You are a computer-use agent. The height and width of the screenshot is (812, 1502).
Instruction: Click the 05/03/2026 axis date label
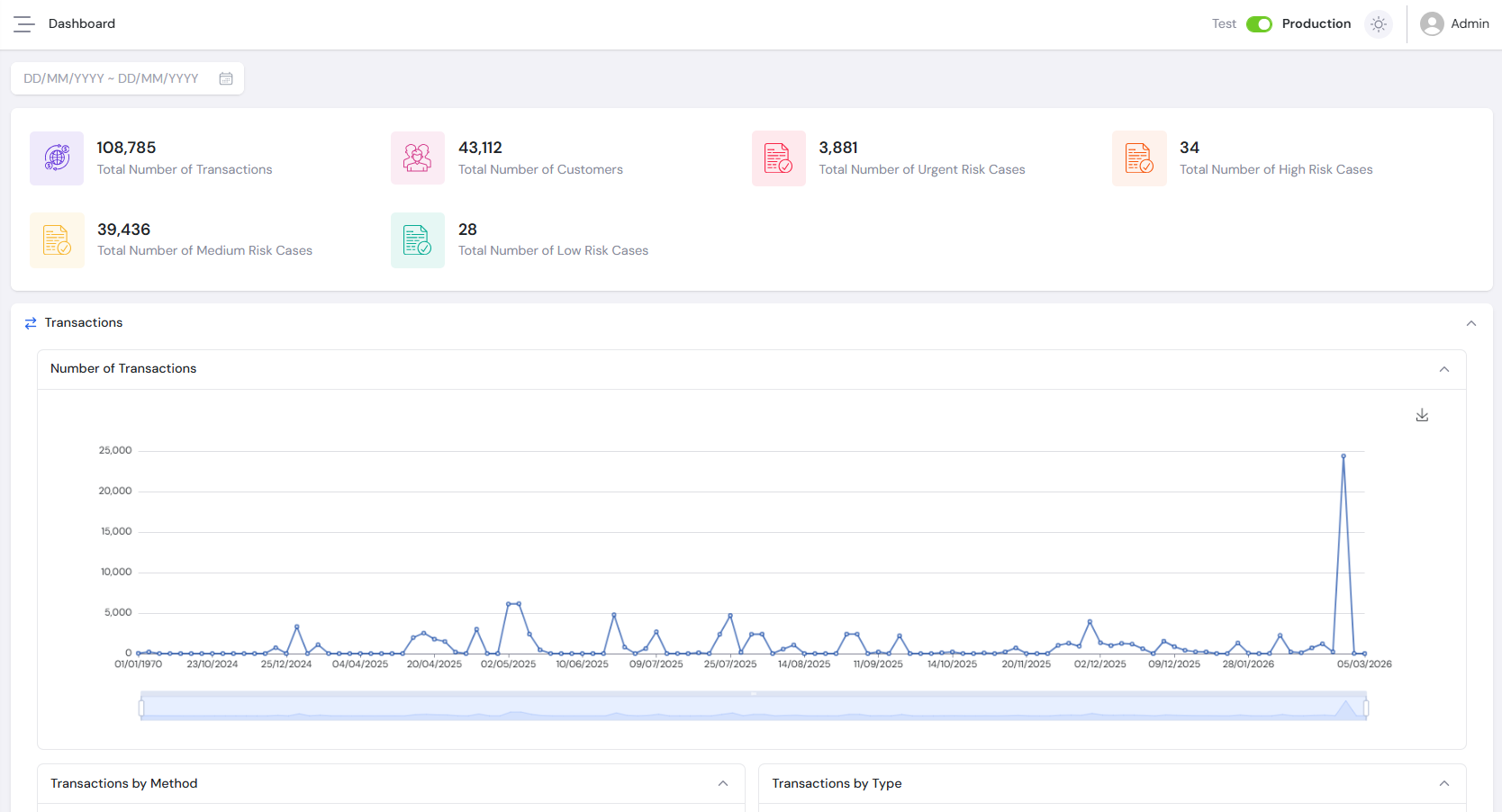tap(1364, 664)
